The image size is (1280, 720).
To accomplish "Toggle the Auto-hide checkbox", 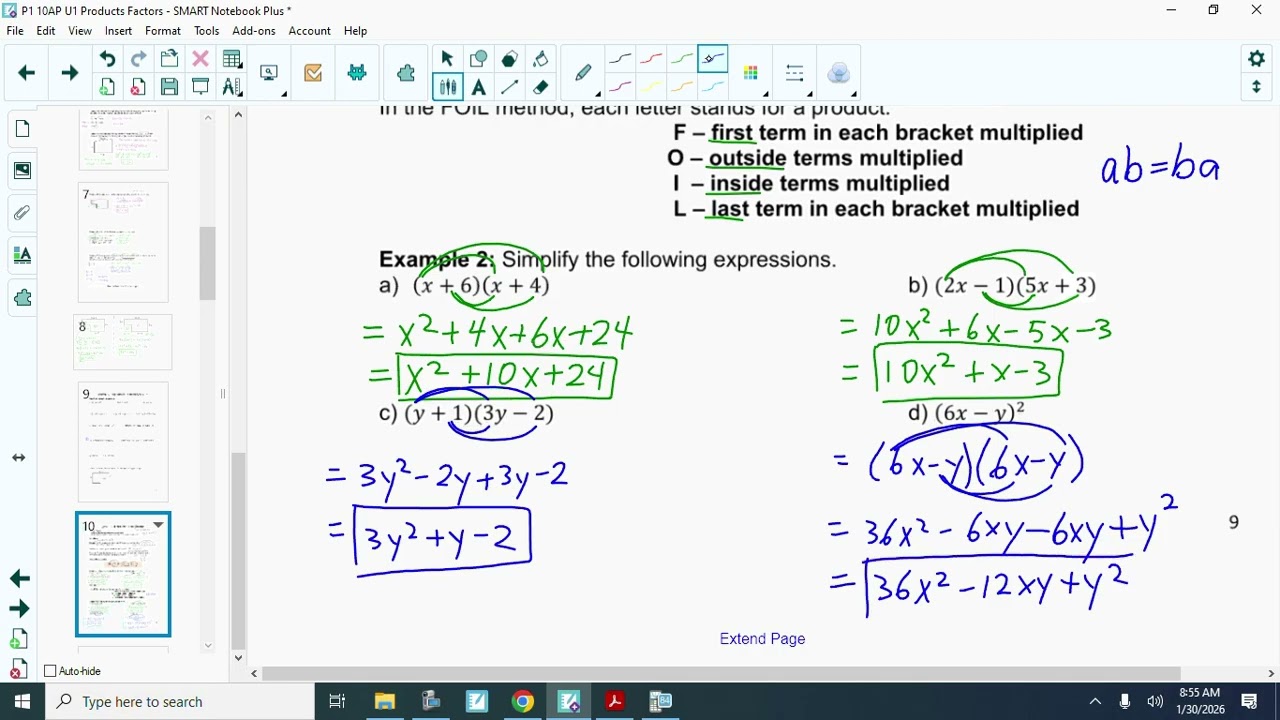I will [x=50, y=671].
